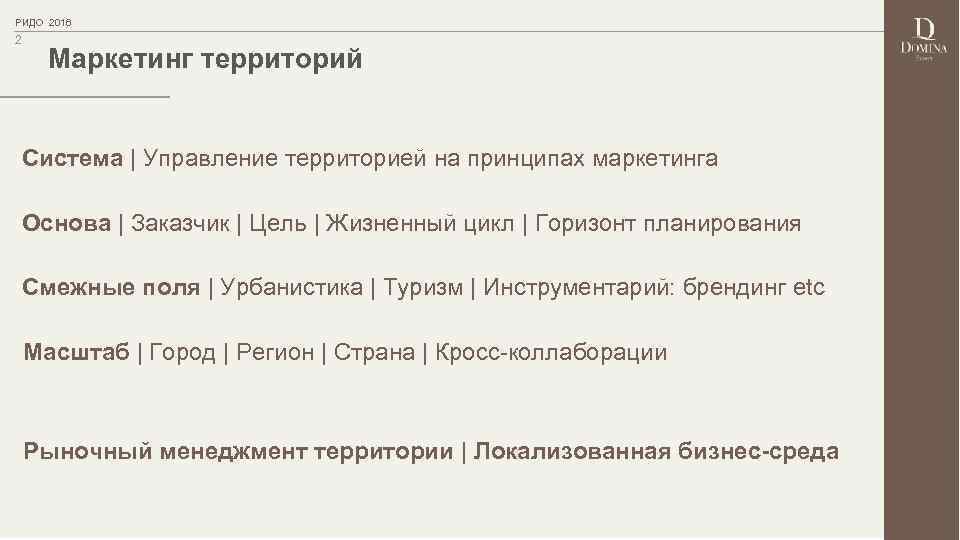
Task: Click the text Инструментарий: брендинг etc
Action: pos(654,288)
